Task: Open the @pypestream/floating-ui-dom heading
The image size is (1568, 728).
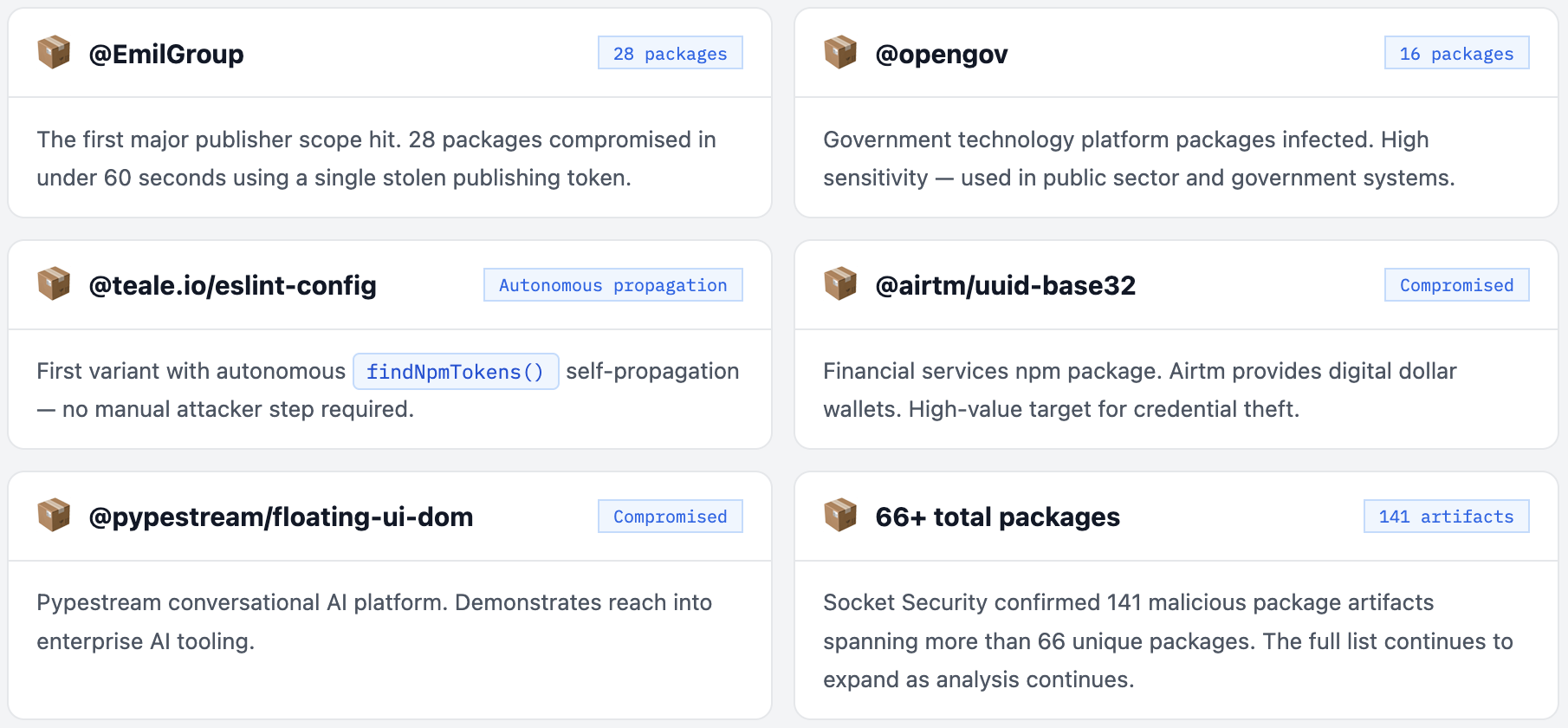Action: pos(281,517)
